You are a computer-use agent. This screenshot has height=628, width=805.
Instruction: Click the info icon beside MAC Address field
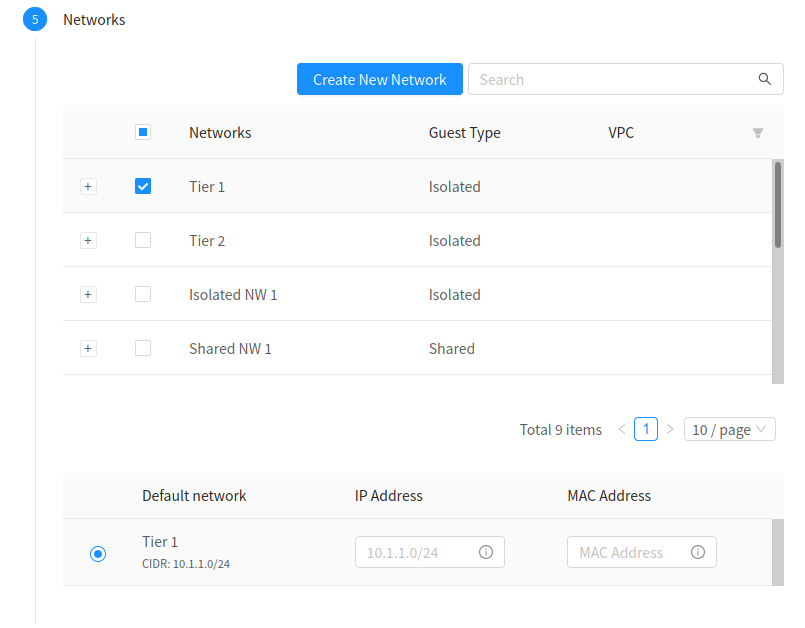[698, 552]
